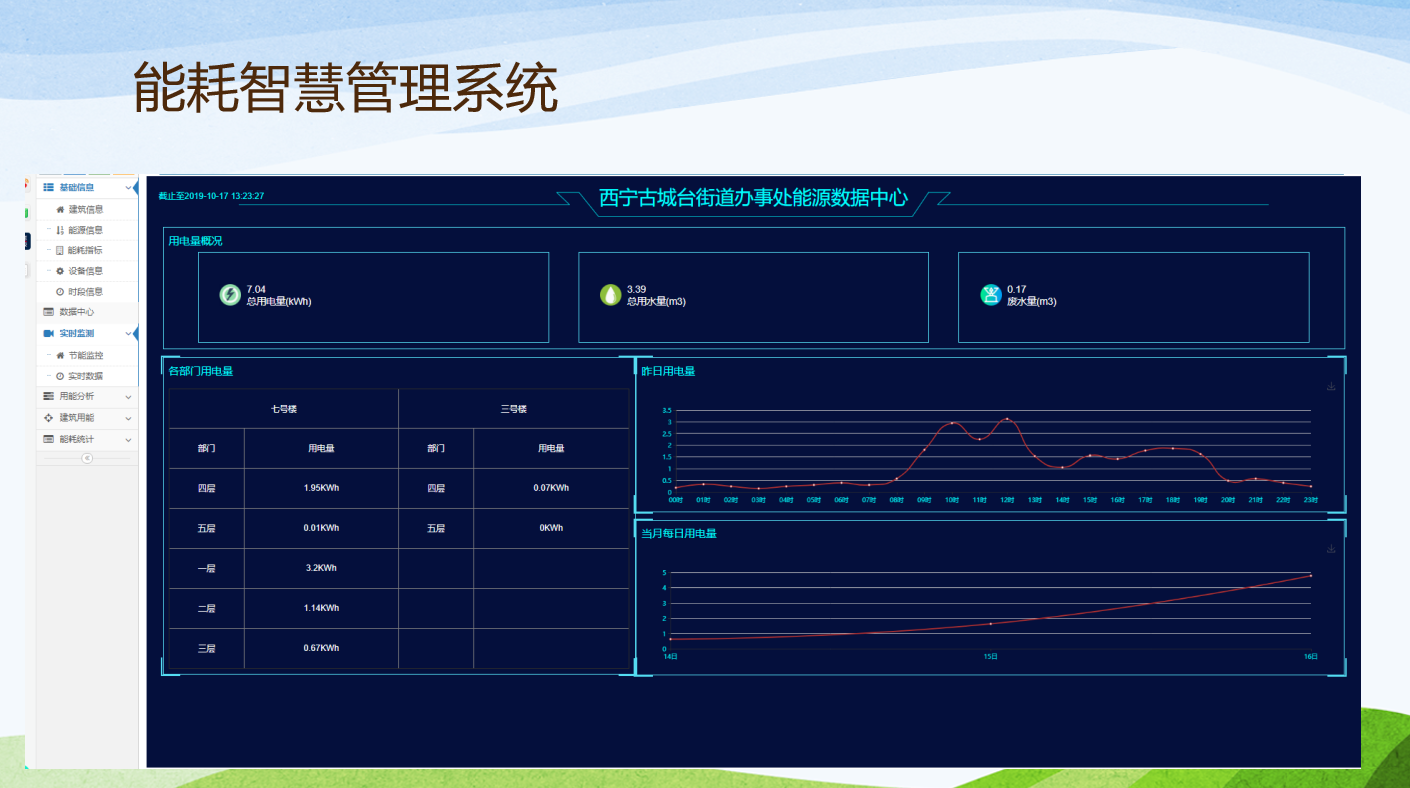The image size is (1410, 788).
Task: Click the water drop icon for 总用水量
Action: 610,295
